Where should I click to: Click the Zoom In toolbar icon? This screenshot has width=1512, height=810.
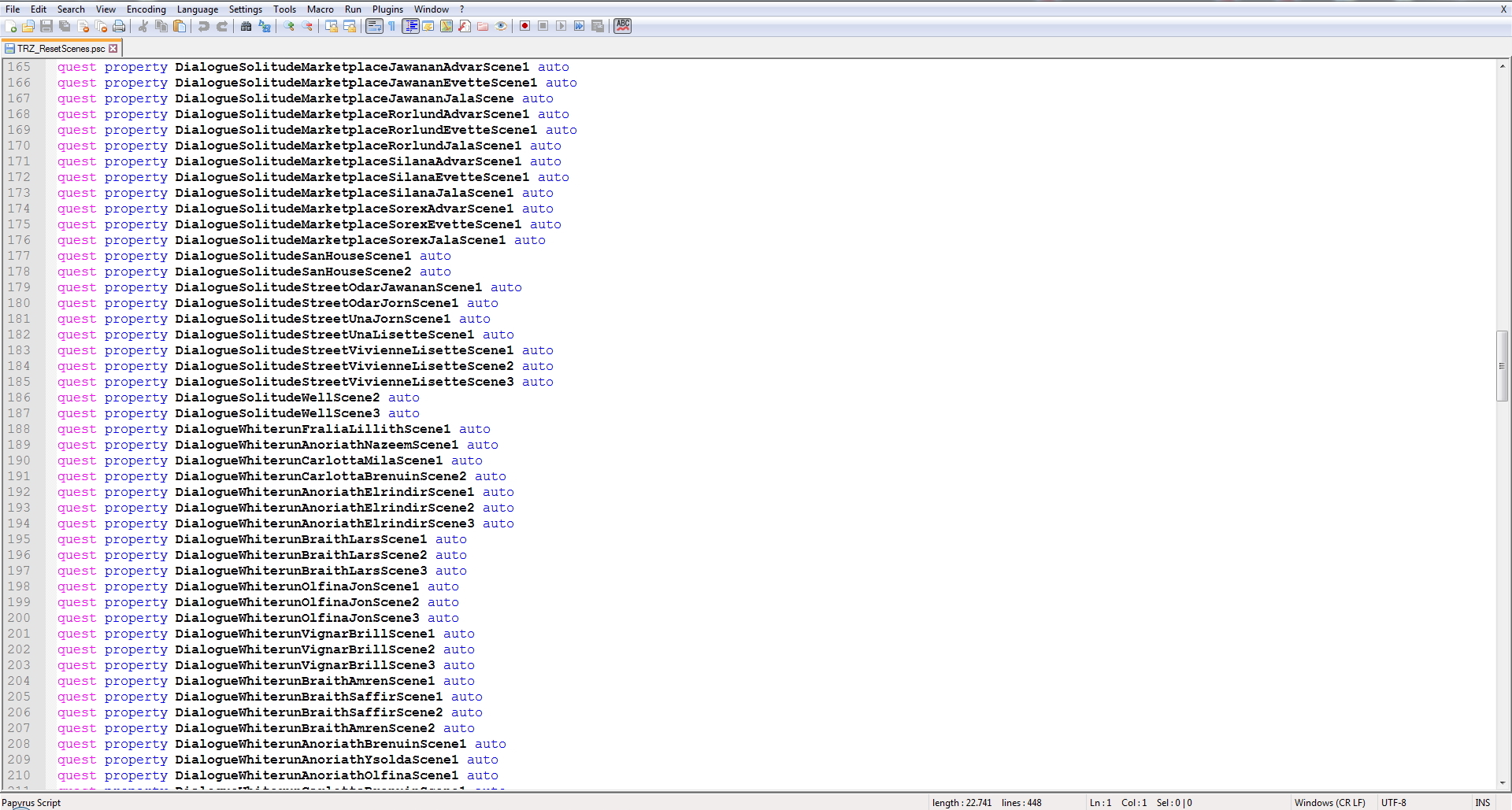289,27
